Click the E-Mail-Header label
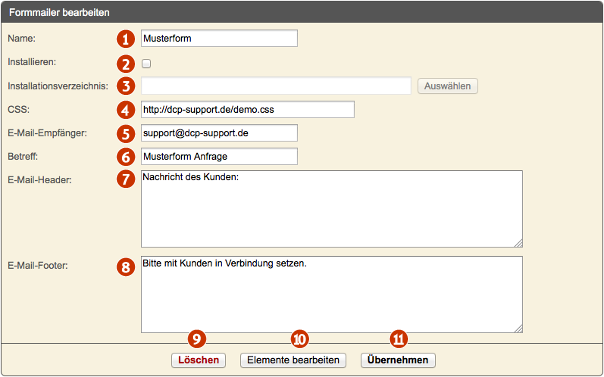 click(39, 180)
